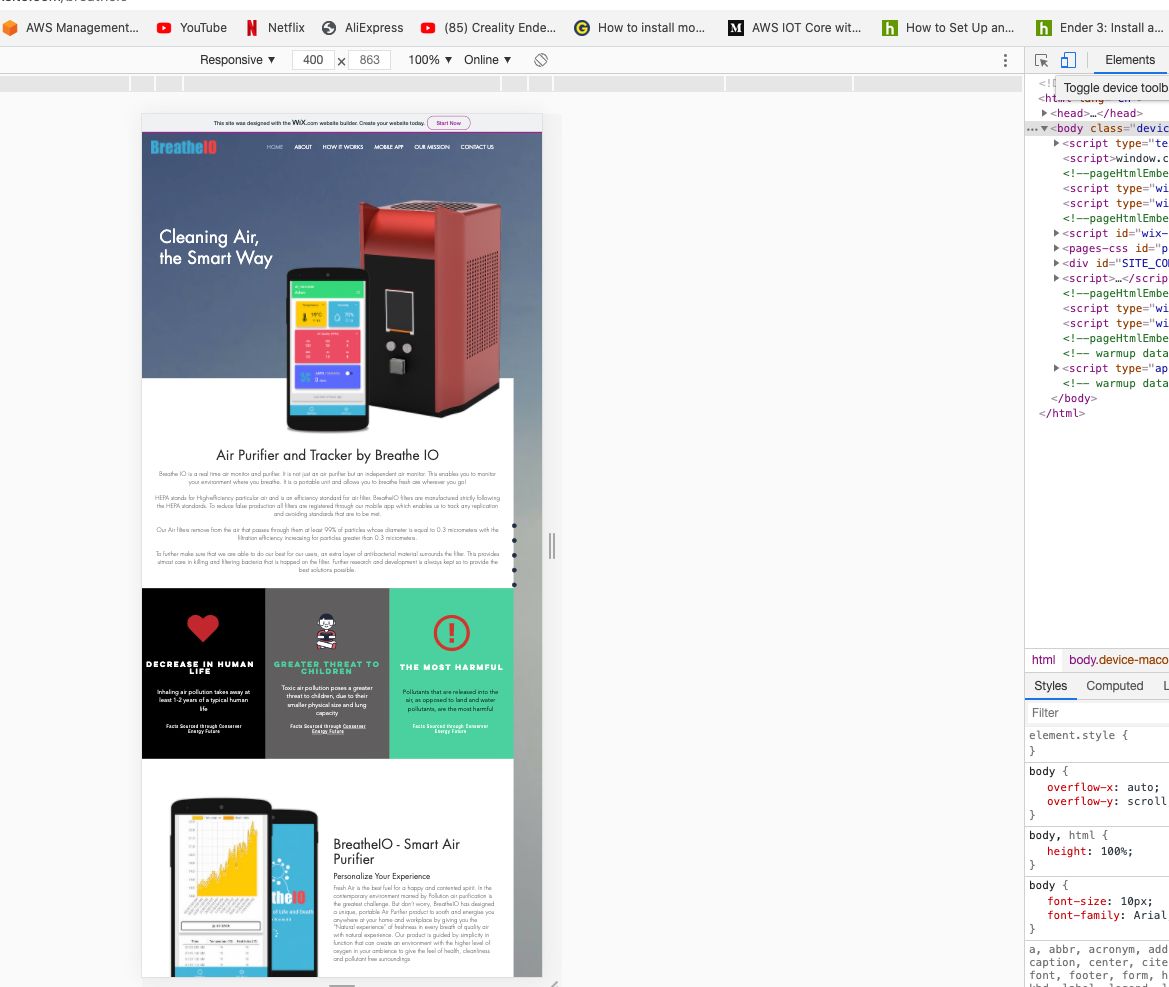Click 'BreatheIO - Smart Air Purifier' heading

click(x=397, y=851)
